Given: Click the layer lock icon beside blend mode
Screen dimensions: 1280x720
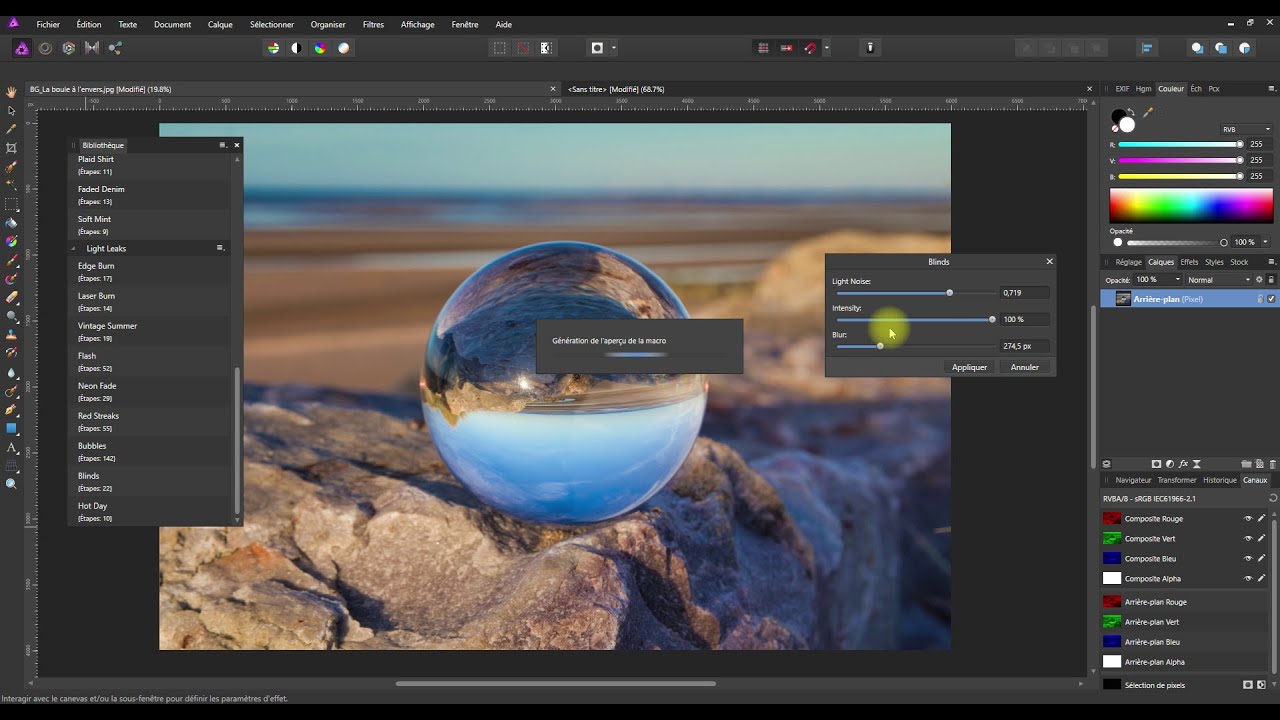Looking at the screenshot, I should [x=1271, y=280].
